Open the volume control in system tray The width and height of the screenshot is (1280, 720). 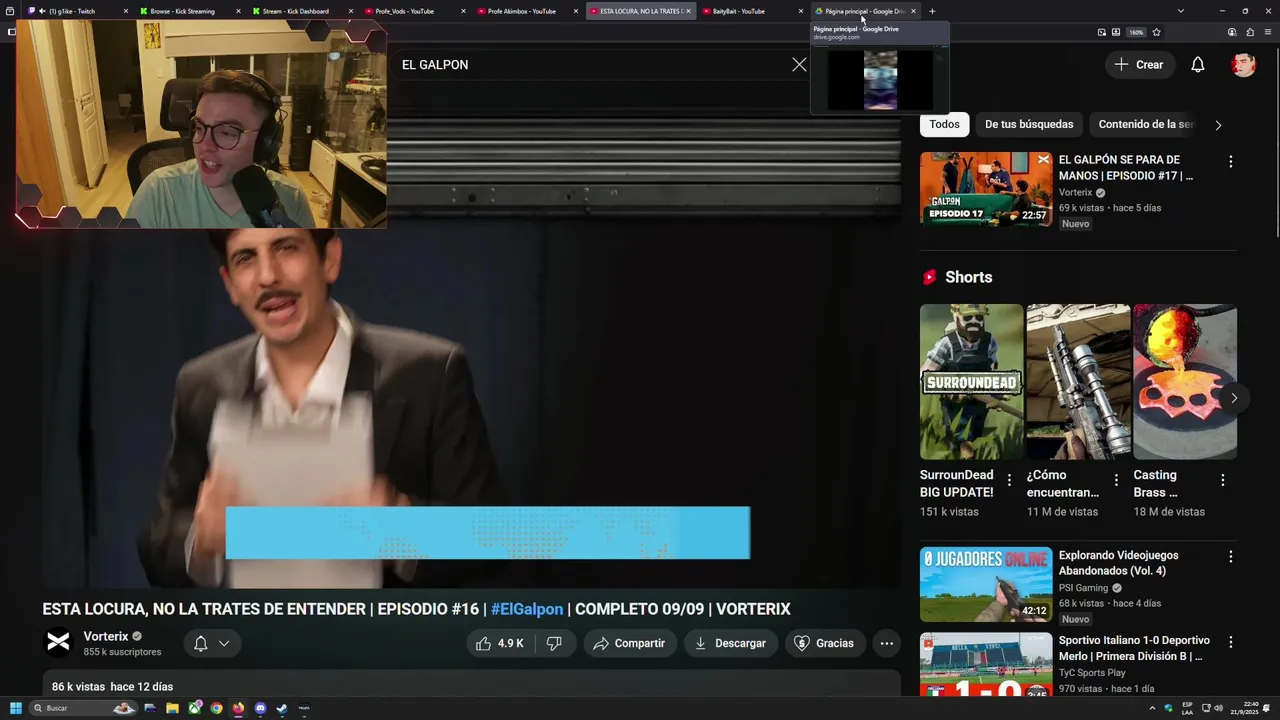click(1219, 708)
